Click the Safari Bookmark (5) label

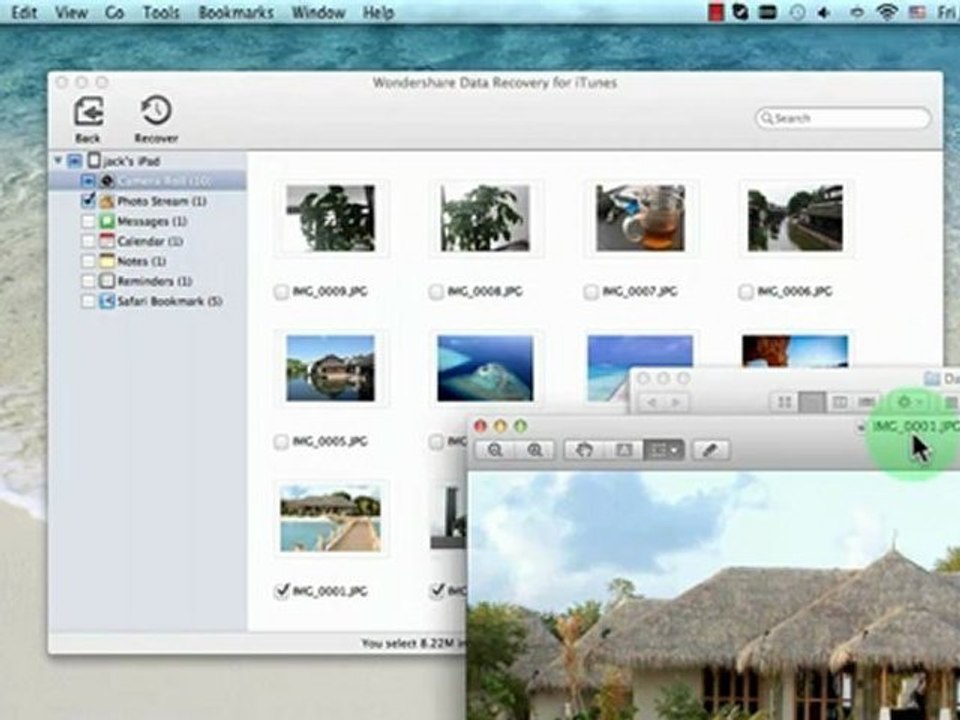click(x=170, y=301)
